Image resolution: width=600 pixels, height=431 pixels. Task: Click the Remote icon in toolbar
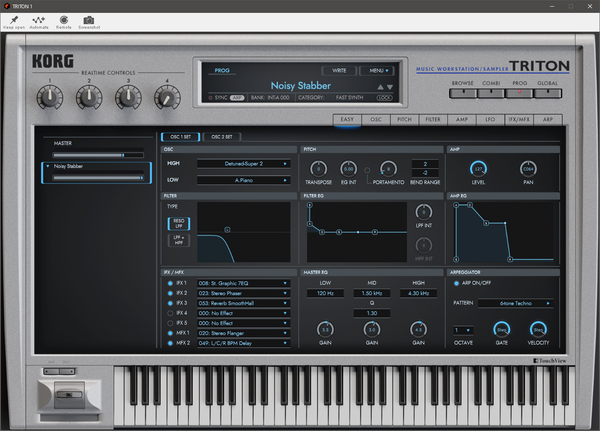[64, 20]
